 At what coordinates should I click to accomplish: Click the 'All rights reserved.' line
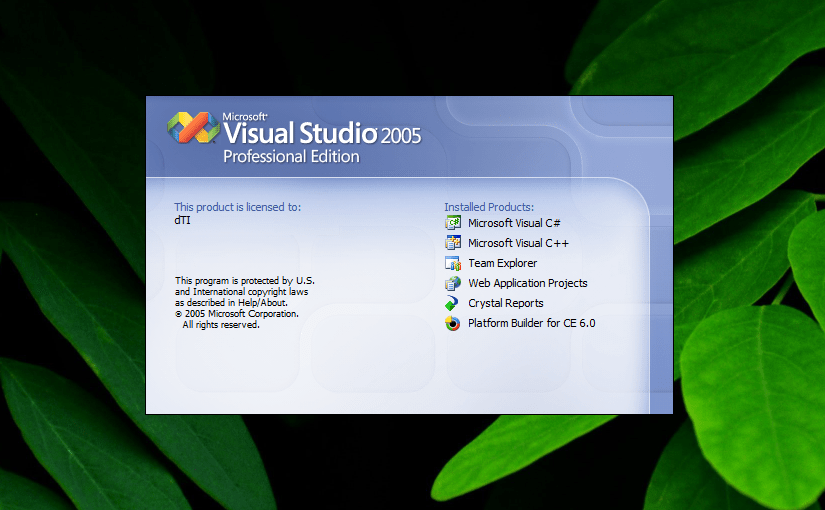pyautogui.click(x=221, y=325)
